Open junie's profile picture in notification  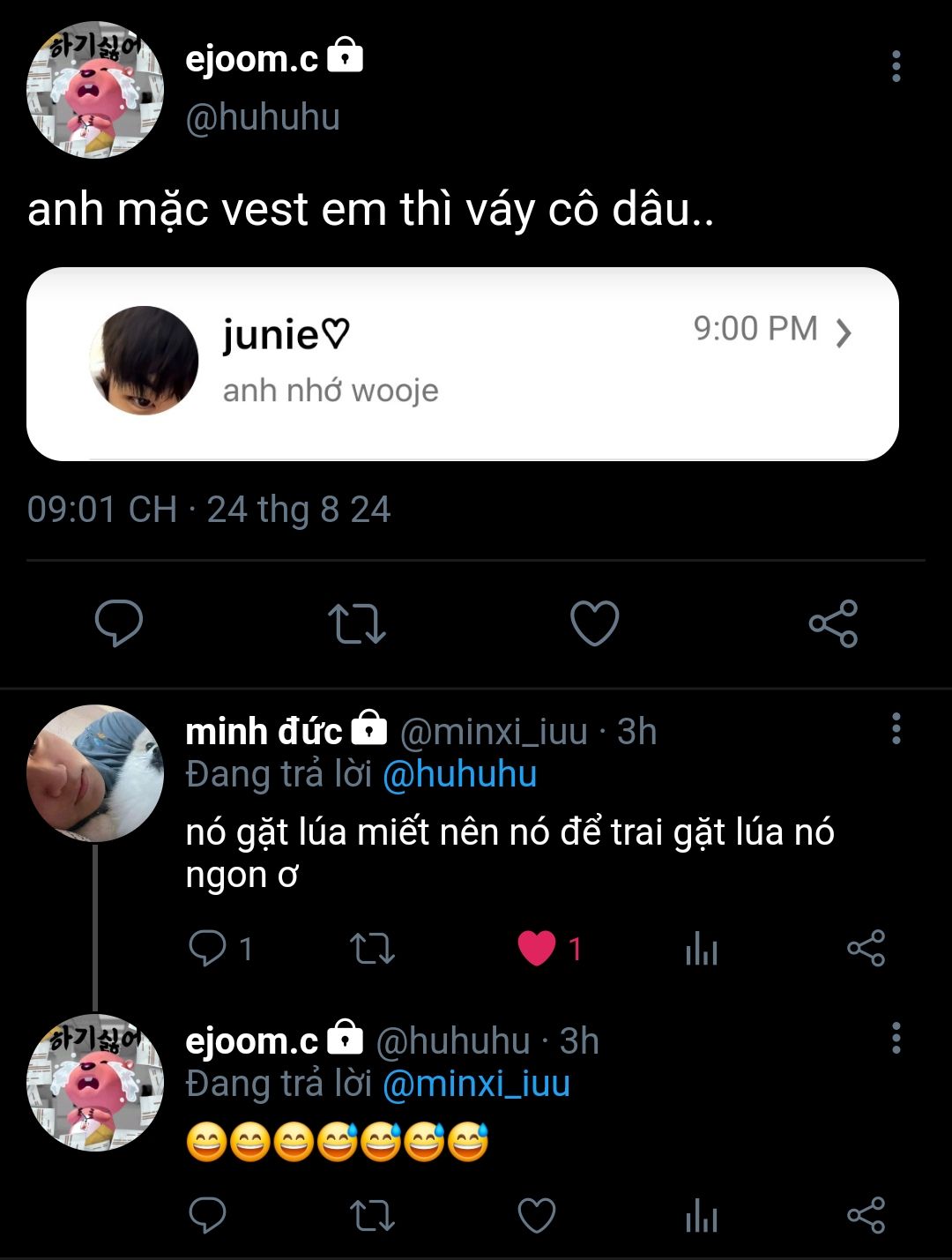(x=144, y=361)
